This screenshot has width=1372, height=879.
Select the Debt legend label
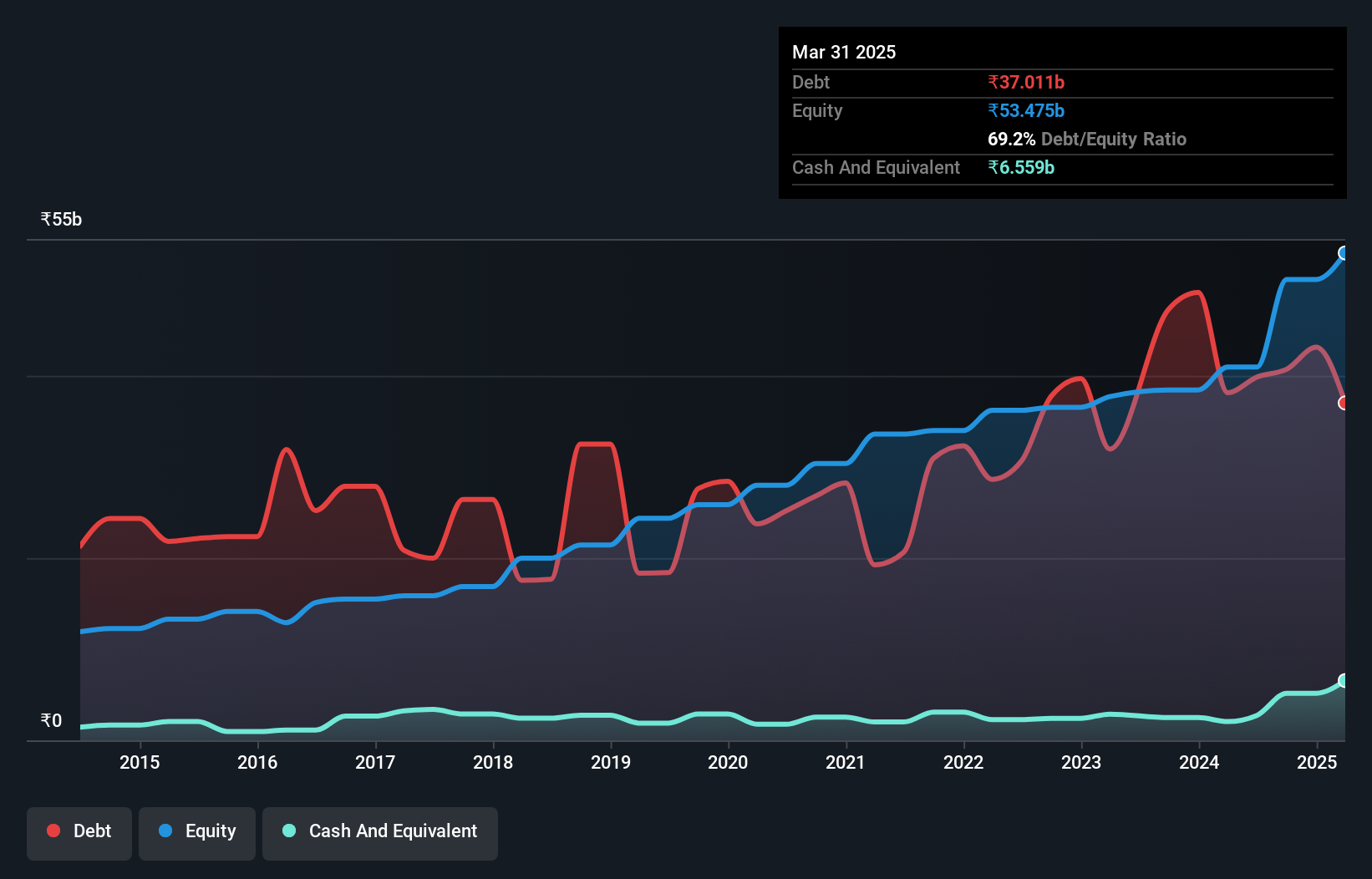(92, 831)
